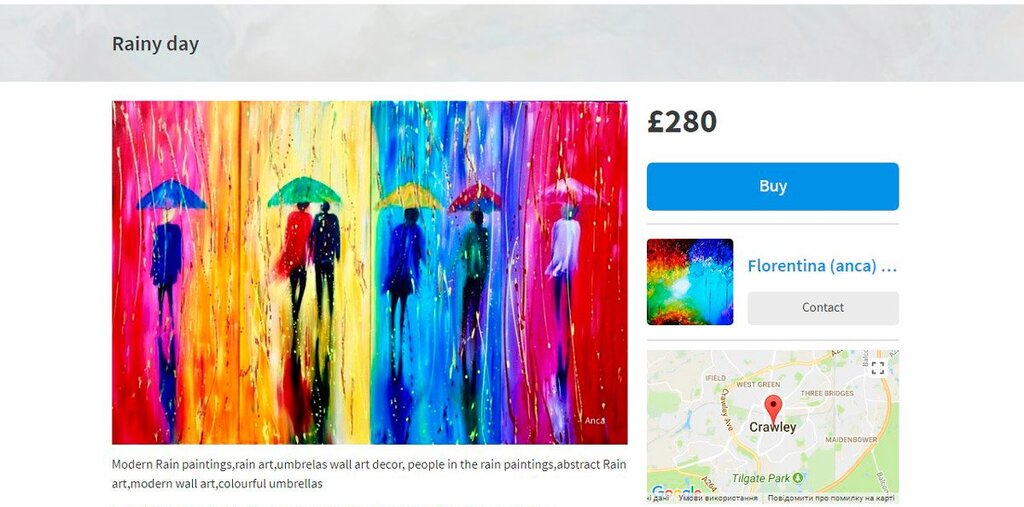Click the West Green map label
Screen dimensions: 1024x507
(x=758, y=384)
